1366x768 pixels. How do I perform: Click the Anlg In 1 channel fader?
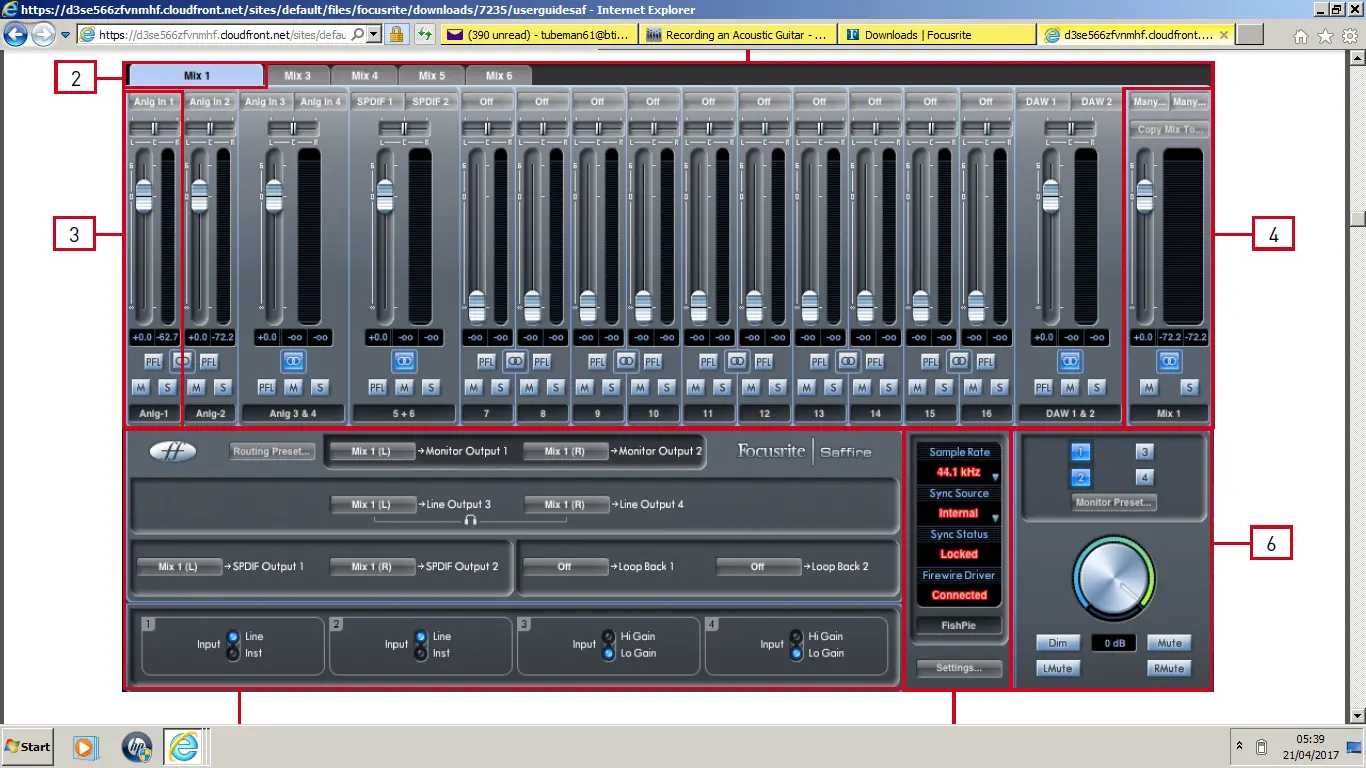click(x=144, y=196)
